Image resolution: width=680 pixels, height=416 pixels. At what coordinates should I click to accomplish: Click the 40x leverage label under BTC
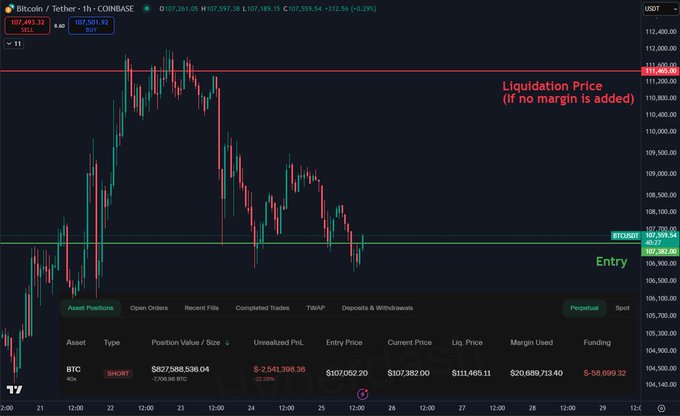point(71,379)
